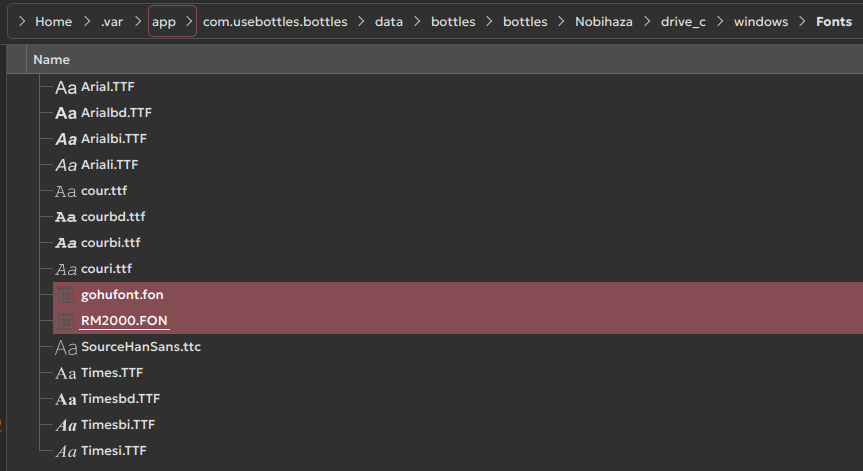Click the couri.ttf italic font icon
863x471 pixels.
click(x=66, y=269)
